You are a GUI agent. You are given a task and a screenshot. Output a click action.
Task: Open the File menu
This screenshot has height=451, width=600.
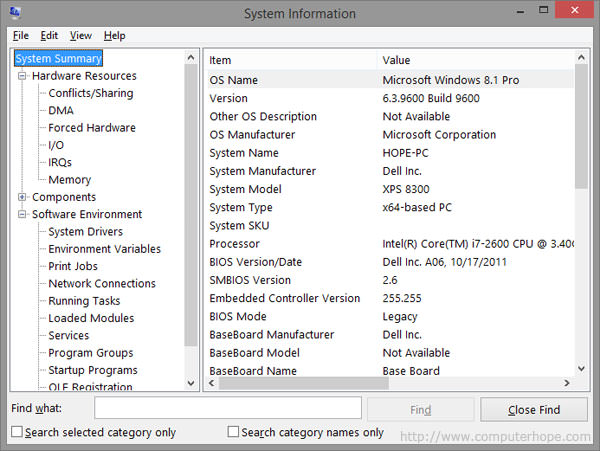click(x=21, y=36)
